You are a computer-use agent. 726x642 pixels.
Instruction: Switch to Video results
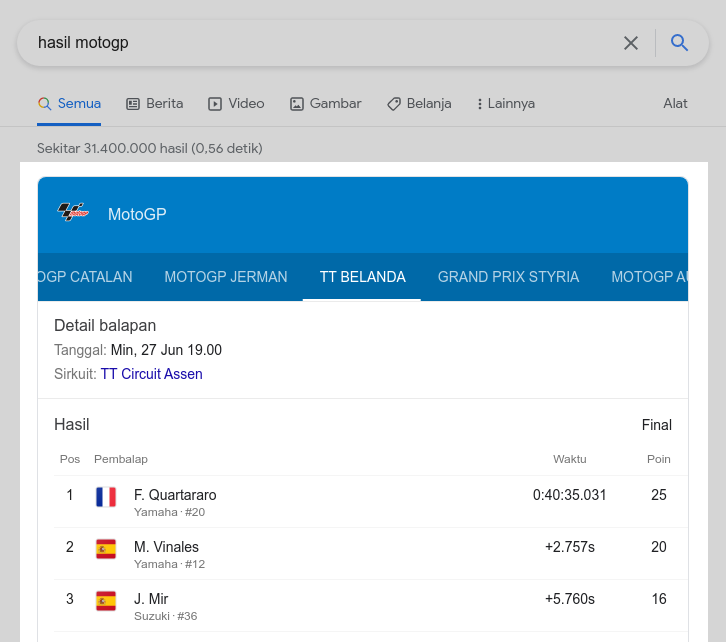pyautogui.click(x=236, y=104)
